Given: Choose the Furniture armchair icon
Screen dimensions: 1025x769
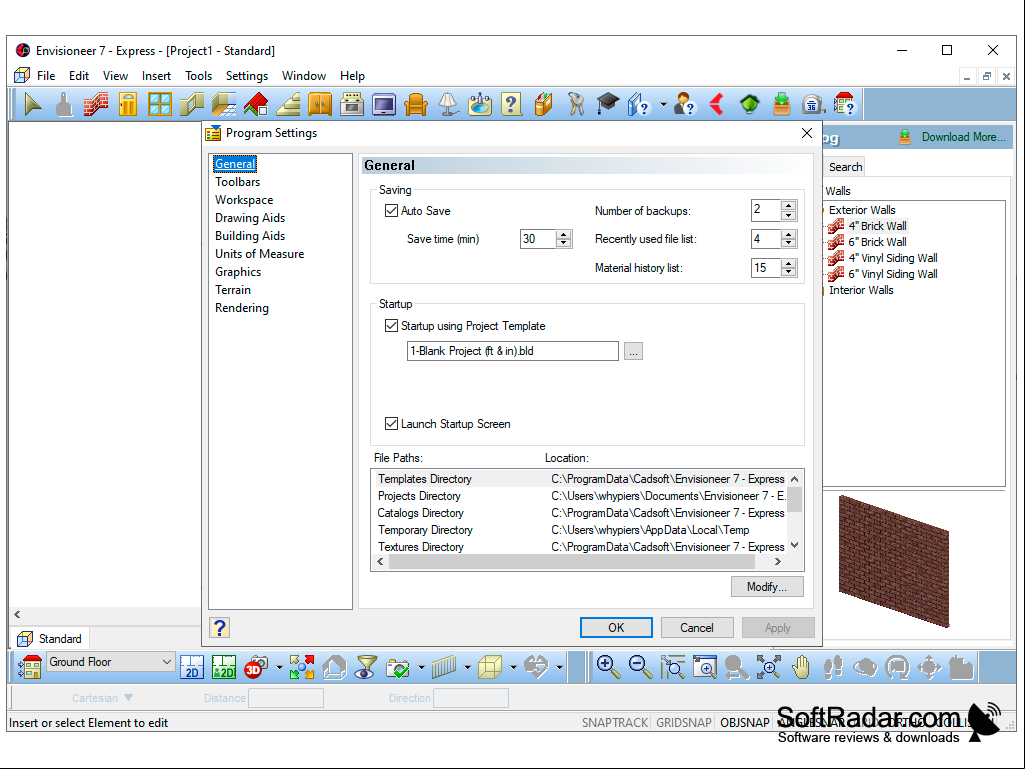Looking at the screenshot, I should pyautogui.click(x=416, y=104).
